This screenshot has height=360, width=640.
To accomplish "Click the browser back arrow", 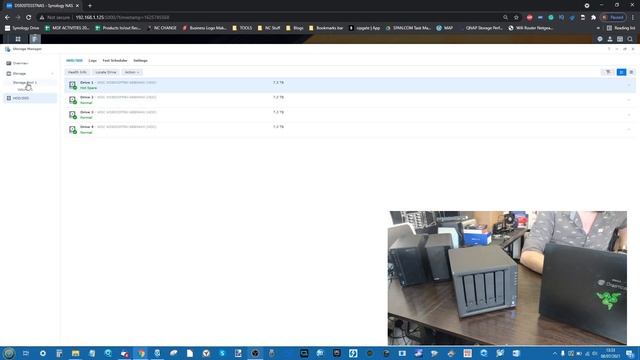I will (x=7, y=18).
